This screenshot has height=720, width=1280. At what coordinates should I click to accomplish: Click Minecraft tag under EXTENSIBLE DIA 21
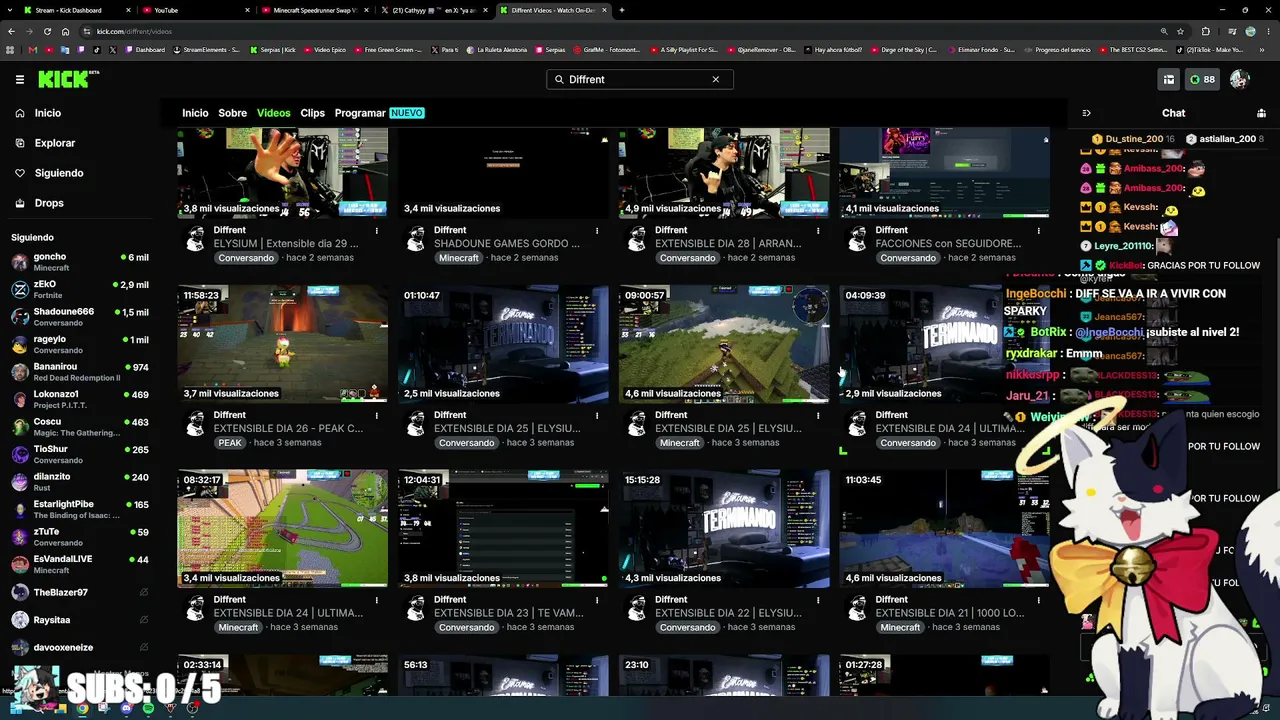point(900,628)
